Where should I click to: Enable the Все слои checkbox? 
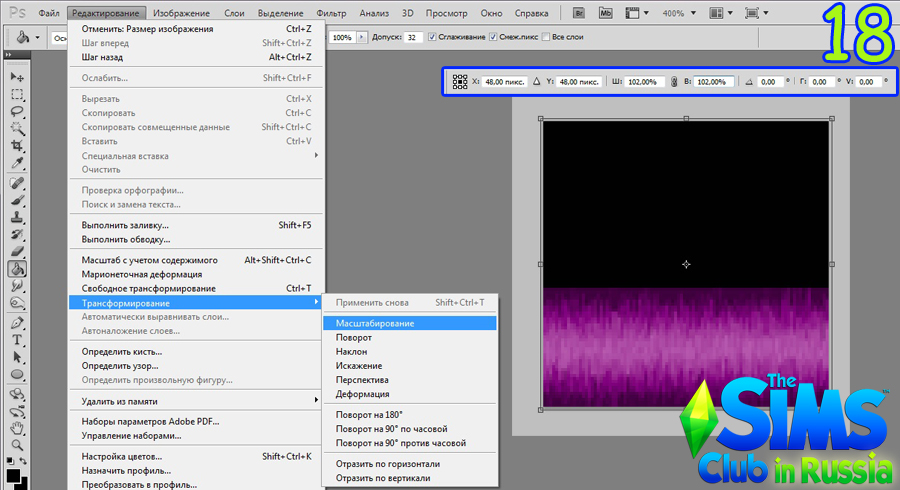click(546, 37)
